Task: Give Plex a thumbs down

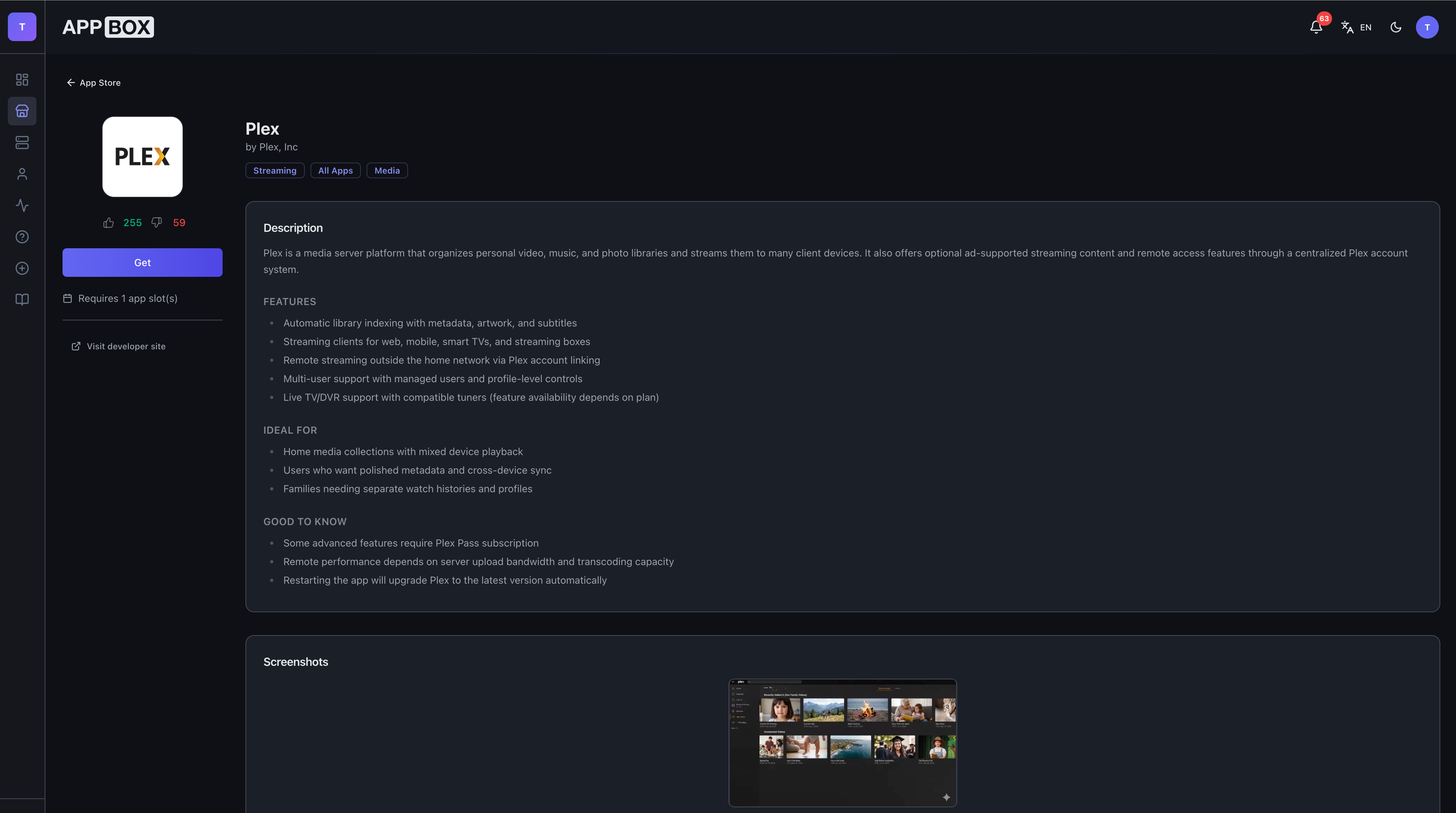Action: tap(156, 223)
